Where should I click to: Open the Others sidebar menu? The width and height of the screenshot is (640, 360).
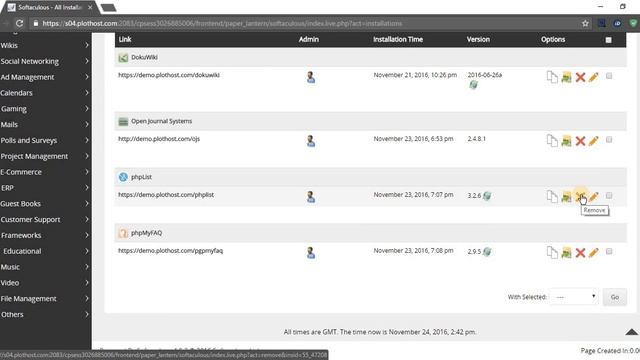click(x=45, y=315)
